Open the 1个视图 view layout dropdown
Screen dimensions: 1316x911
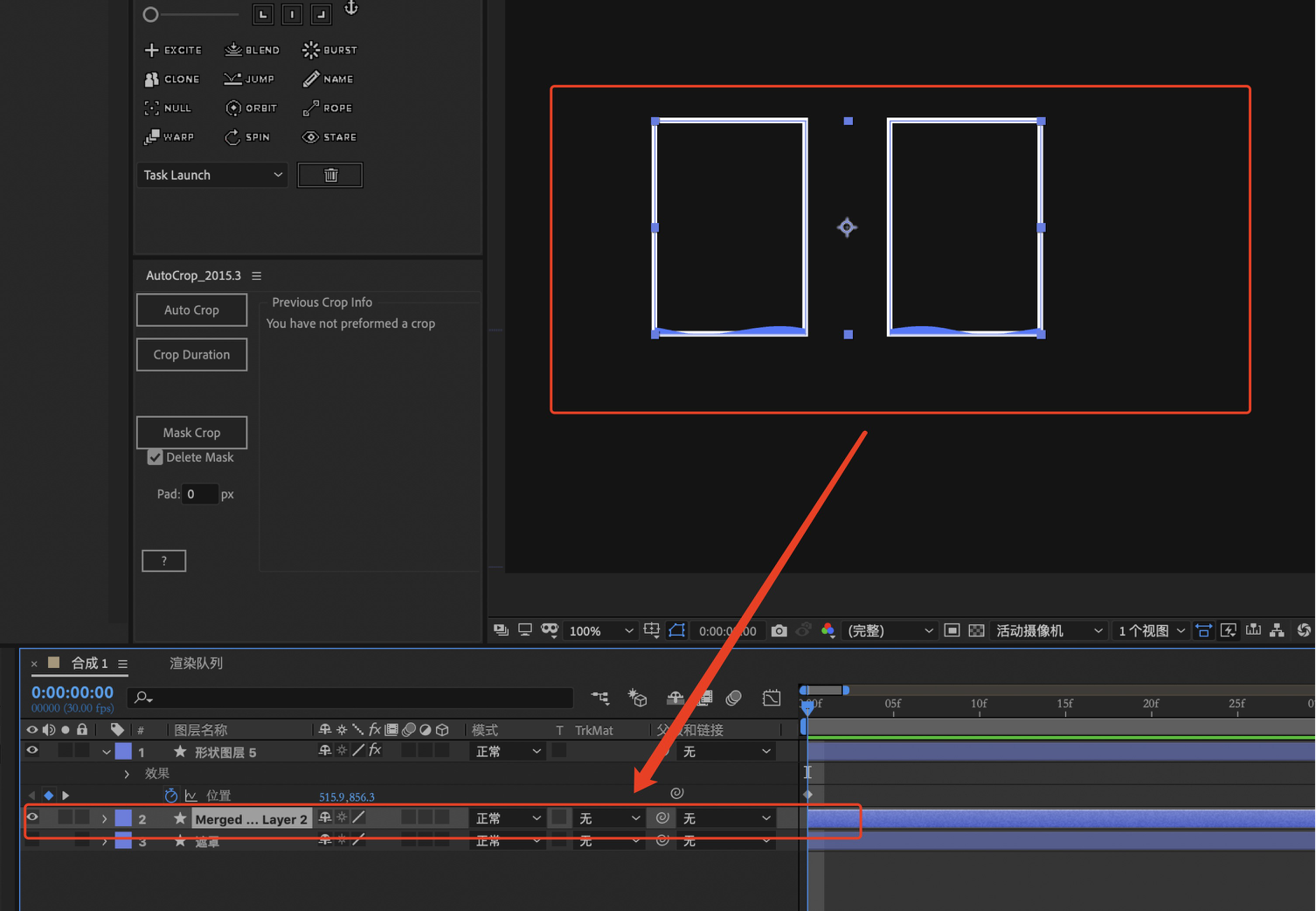[1152, 630]
